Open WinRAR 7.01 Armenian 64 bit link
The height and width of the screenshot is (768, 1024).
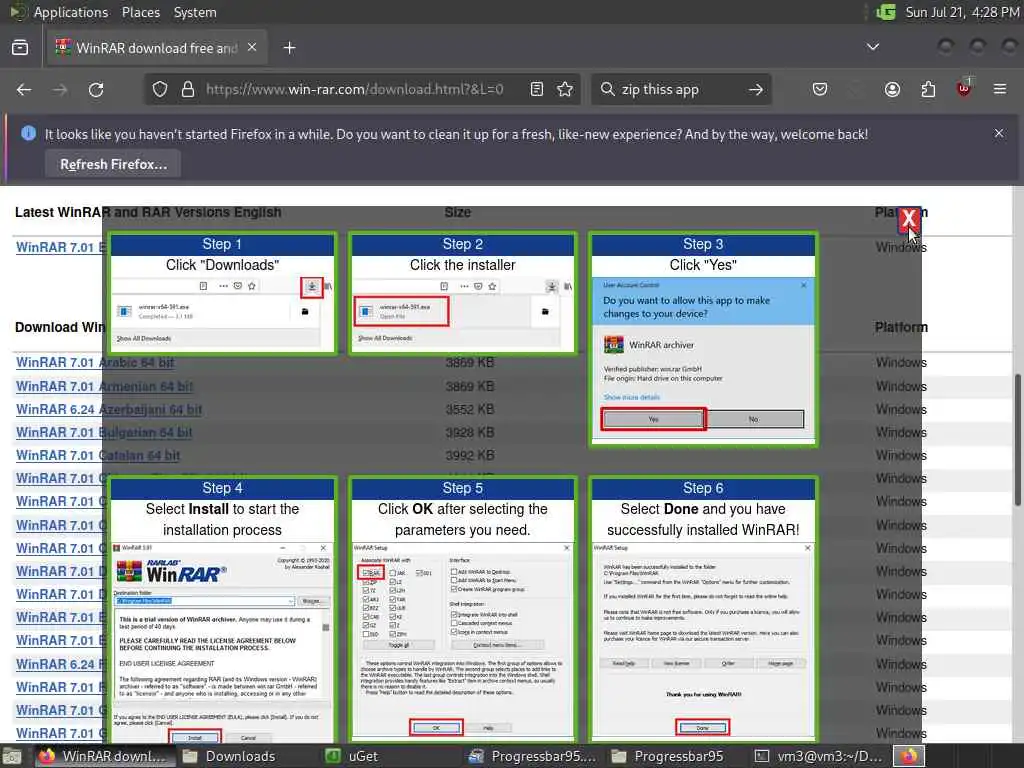104,386
